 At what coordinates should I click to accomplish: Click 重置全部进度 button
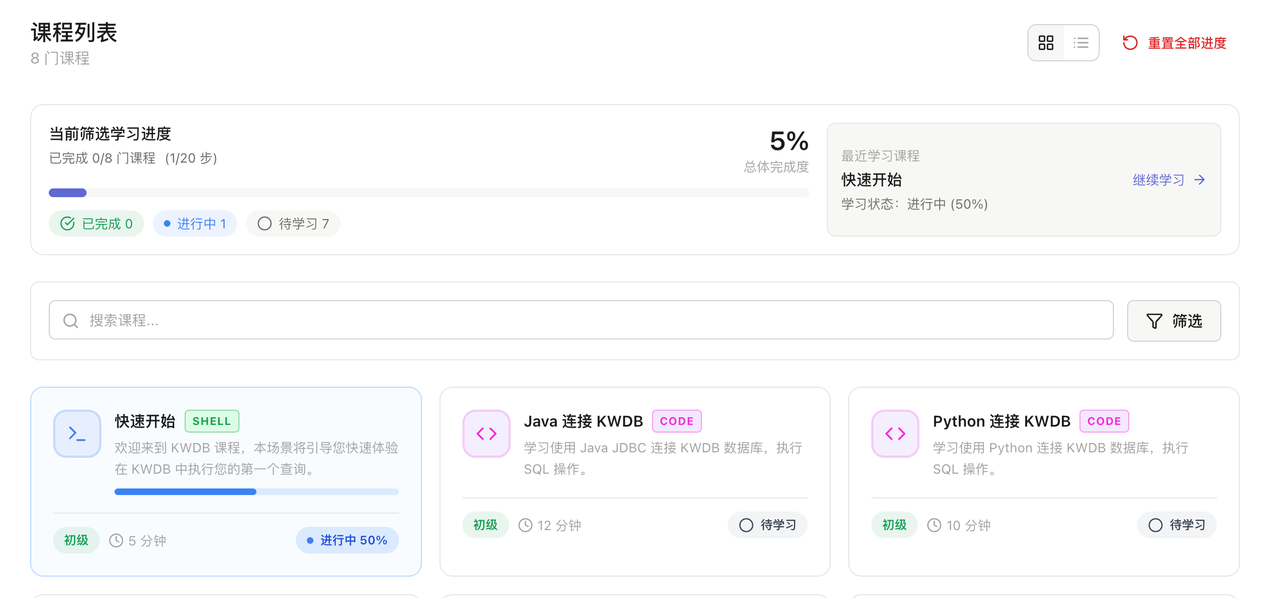click(x=1186, y=43)
